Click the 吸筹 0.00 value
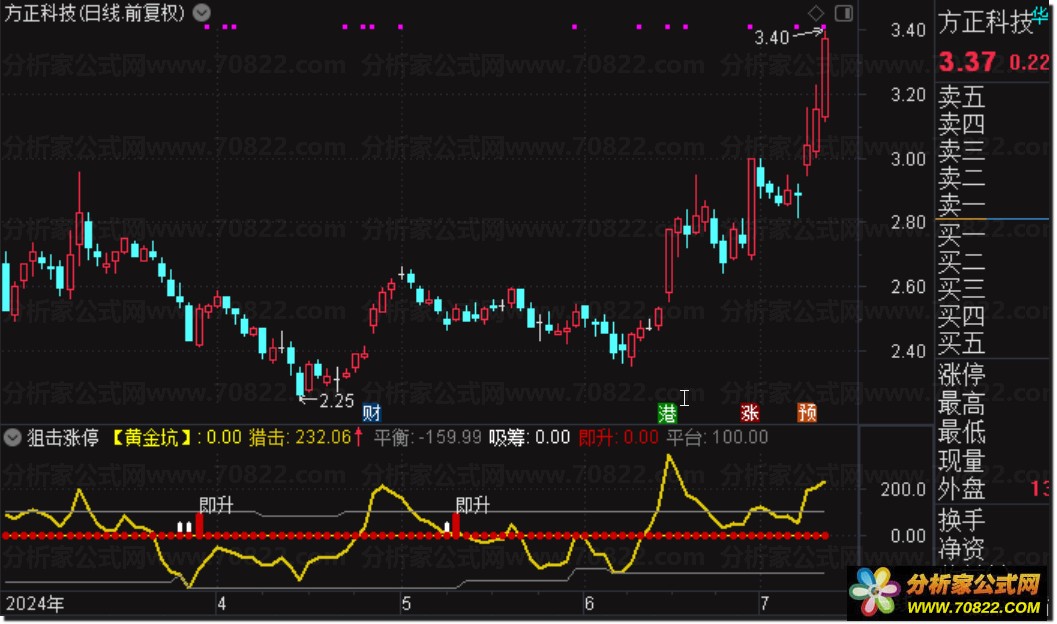The width and height of the screenshot is (1057, 624). click(x=530, y=437)
